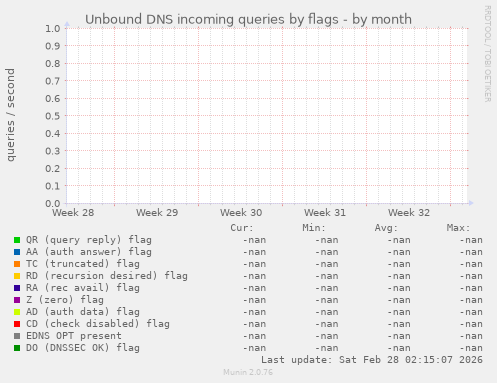This screenshot has height=383, width=497.
Task: Click the 'Avg:' column header
Action: (x=386, y=228)
